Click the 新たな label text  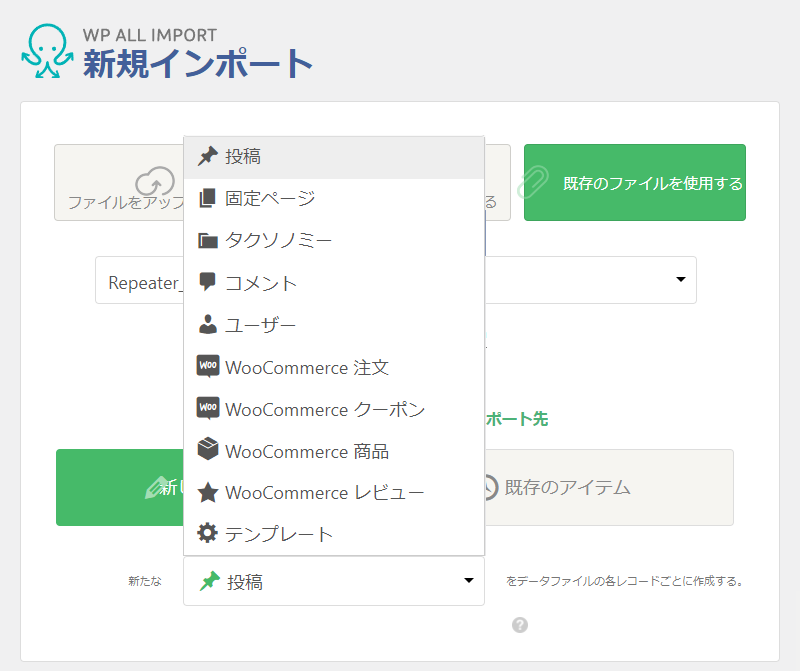145,581
